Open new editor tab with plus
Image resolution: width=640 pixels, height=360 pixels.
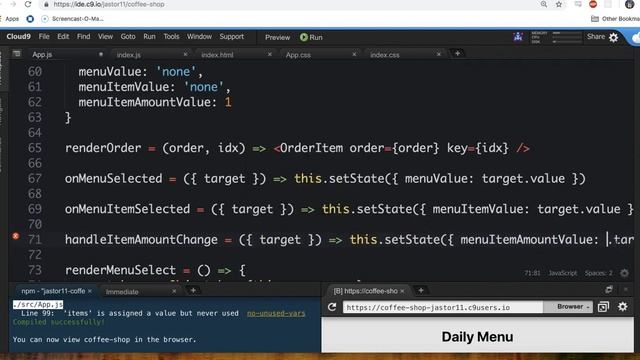point(457,53)
